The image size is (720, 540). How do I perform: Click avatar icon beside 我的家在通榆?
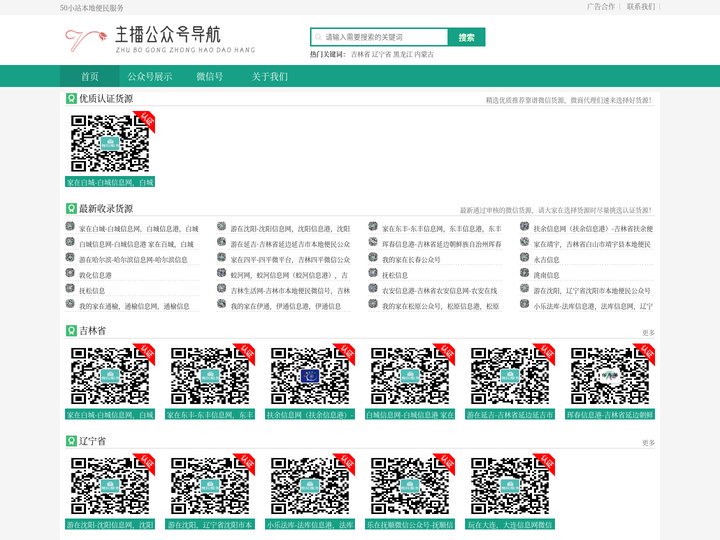click(70, 304)
